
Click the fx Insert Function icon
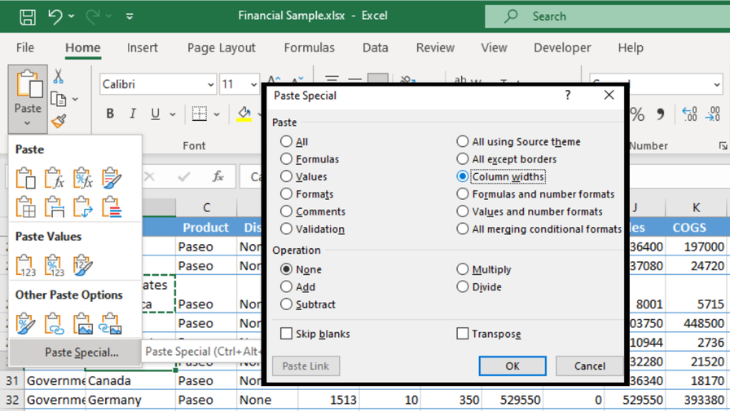pos(218,177)
